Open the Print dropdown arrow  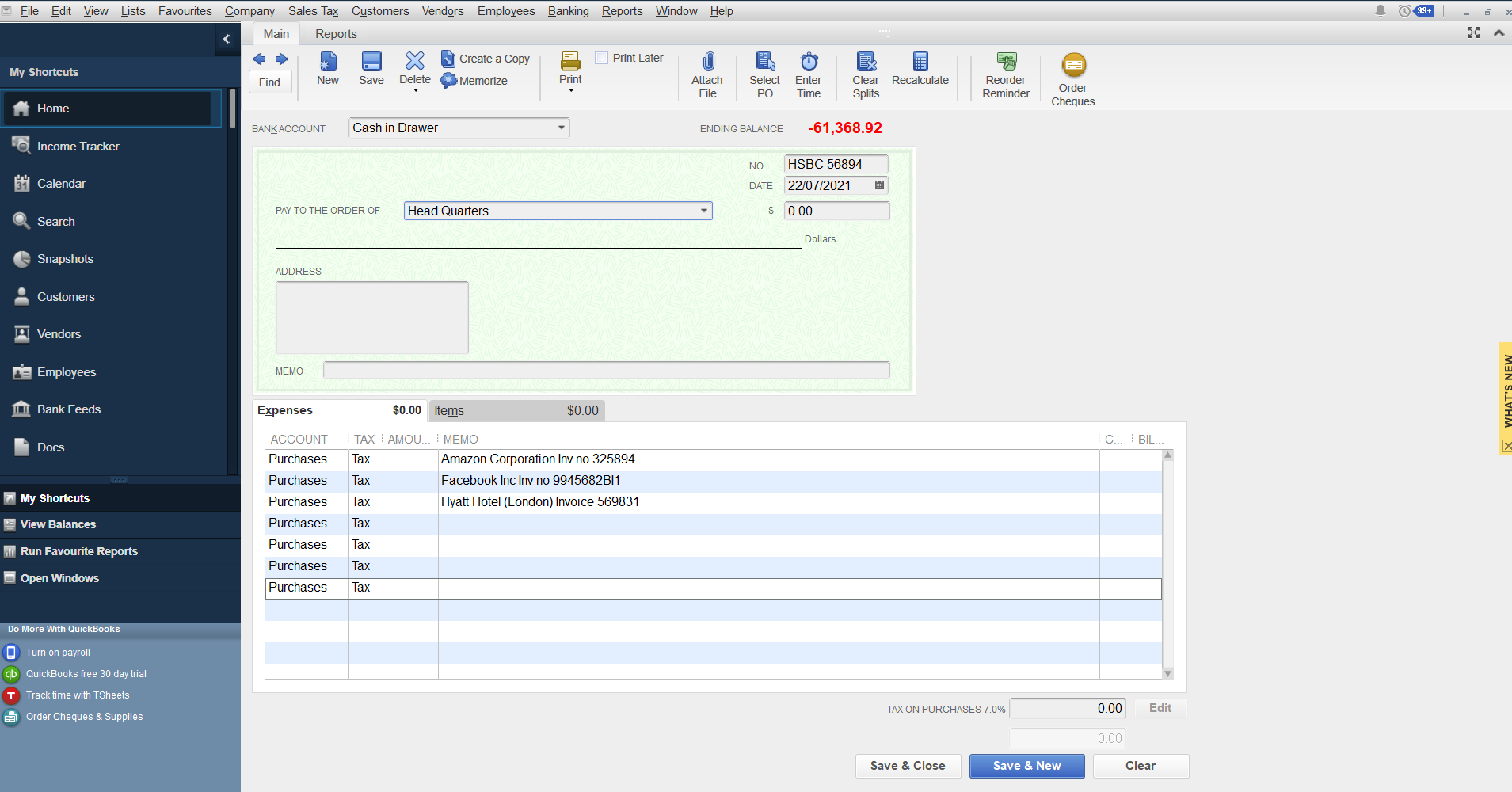coord(569,90)
